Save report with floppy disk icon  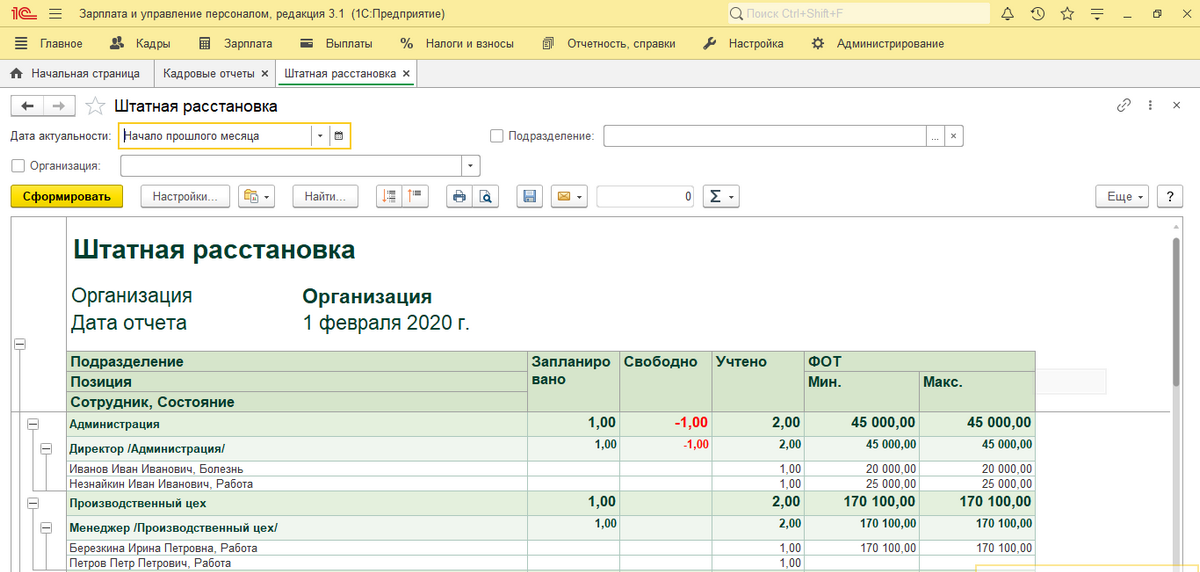tap(530, 197)
